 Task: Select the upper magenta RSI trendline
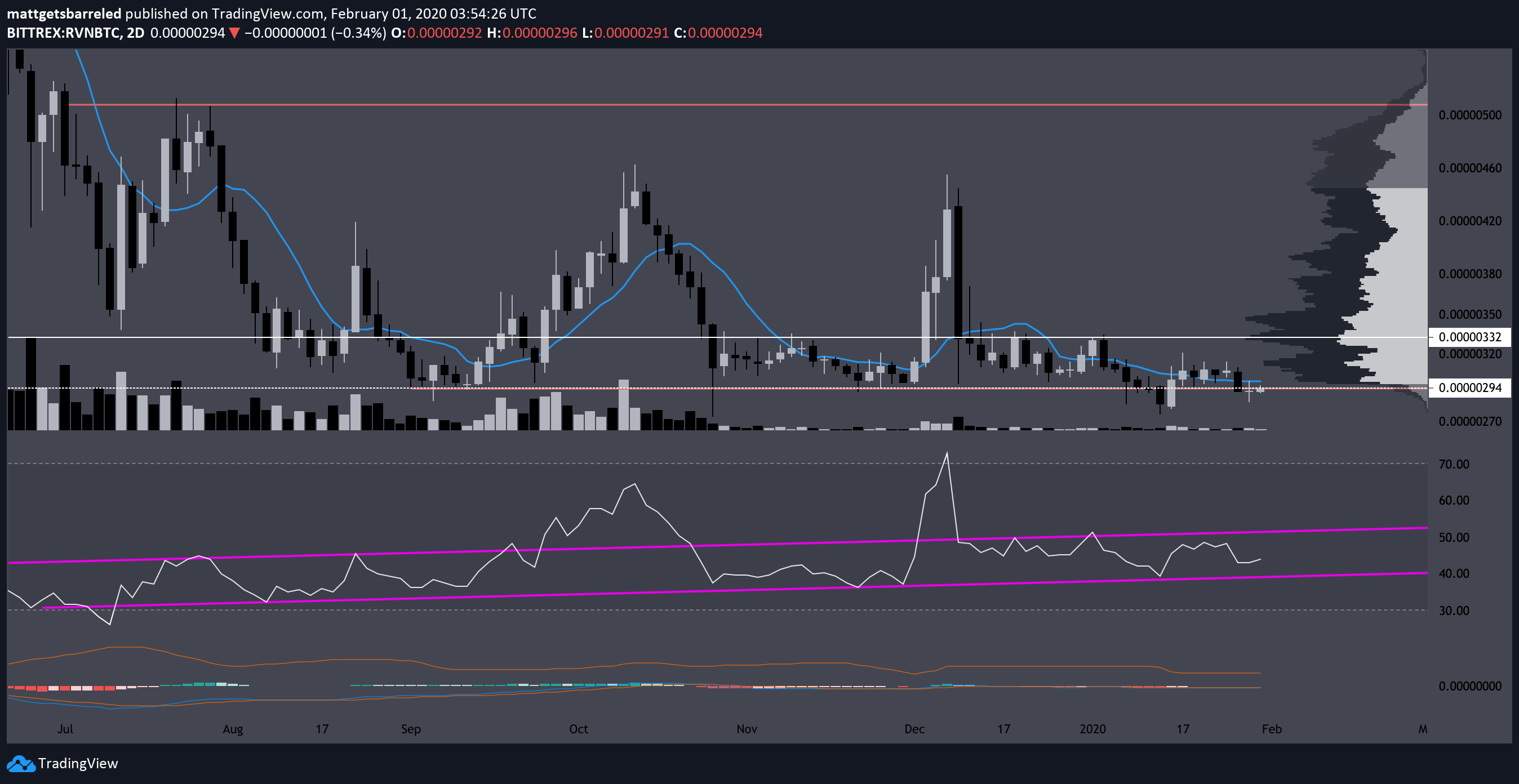click(x=717, y=545)
